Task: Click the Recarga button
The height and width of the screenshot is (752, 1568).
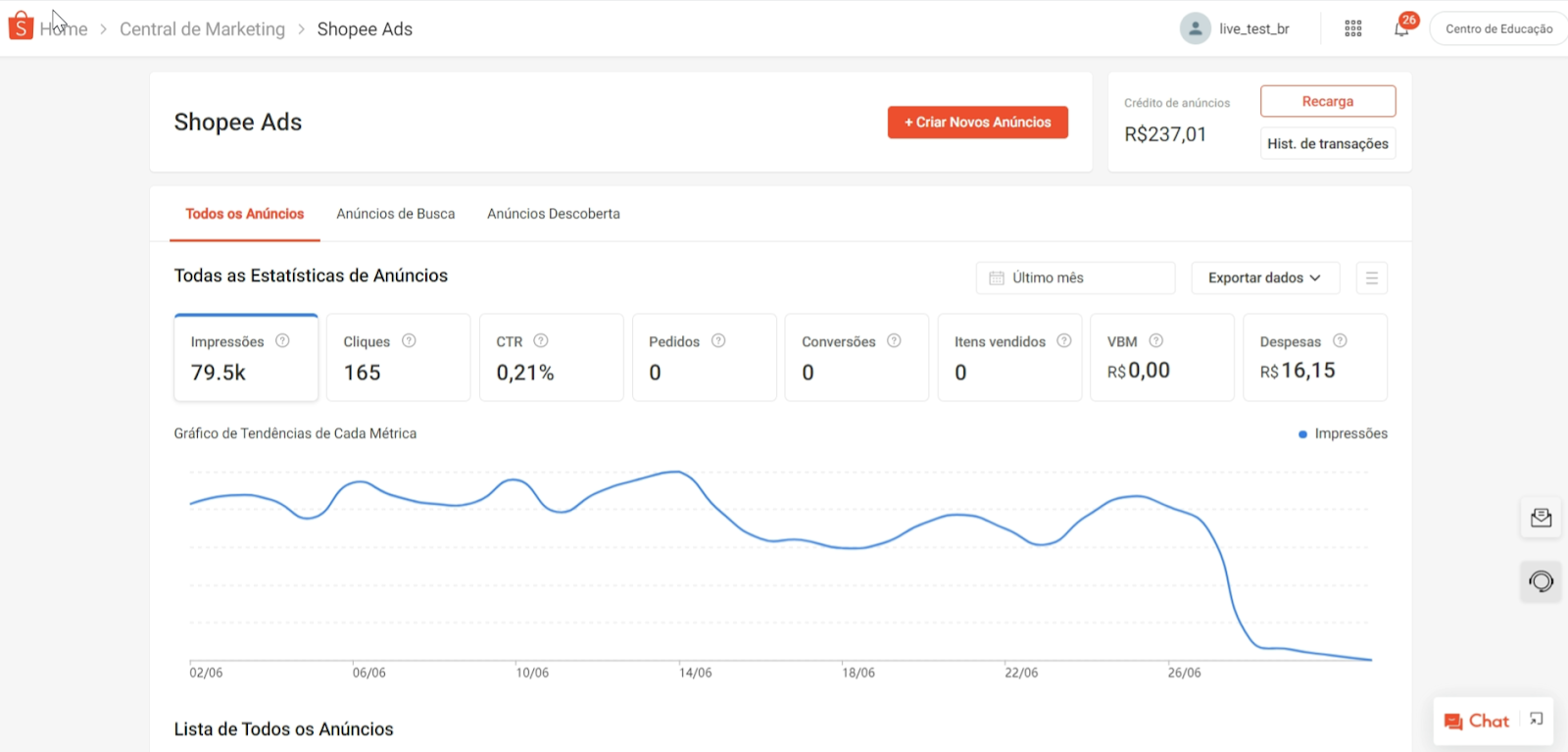Action: (x=1328, y=101)
